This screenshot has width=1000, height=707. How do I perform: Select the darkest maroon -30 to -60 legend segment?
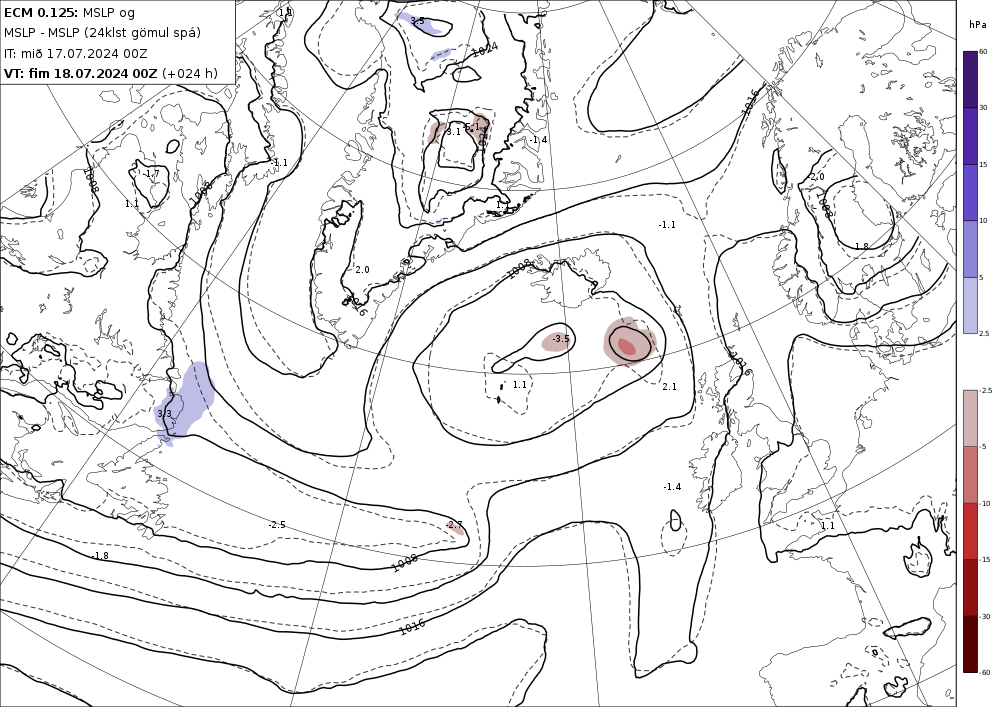(970, 644)
